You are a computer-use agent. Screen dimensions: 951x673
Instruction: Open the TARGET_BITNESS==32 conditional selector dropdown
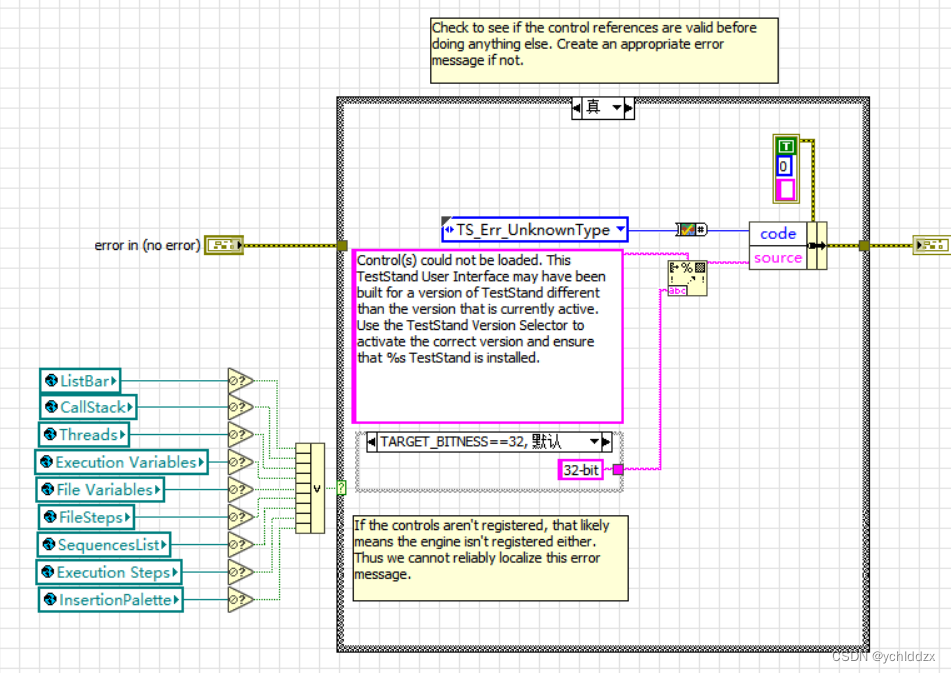(594, 441)
